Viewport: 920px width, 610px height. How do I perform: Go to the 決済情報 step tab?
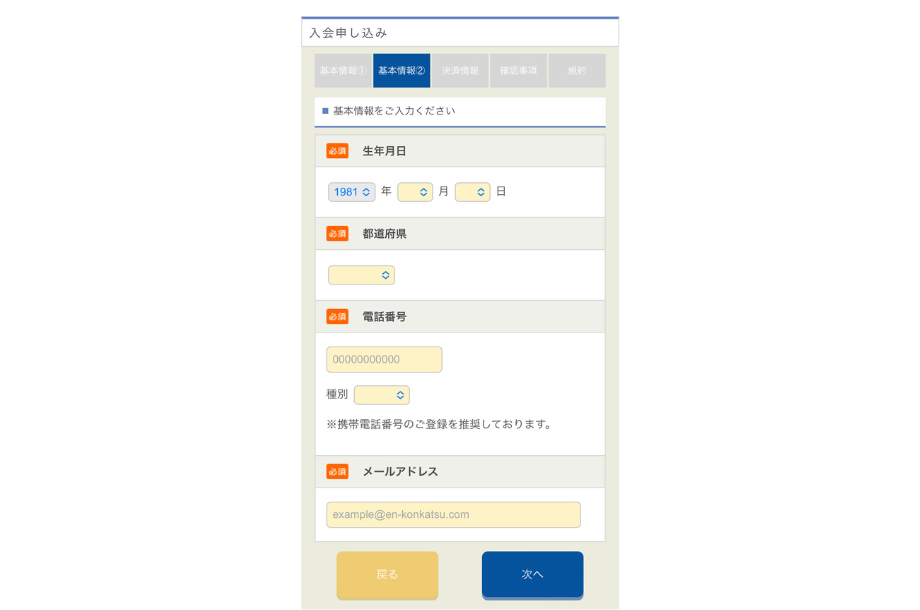(x=460, y=71)
